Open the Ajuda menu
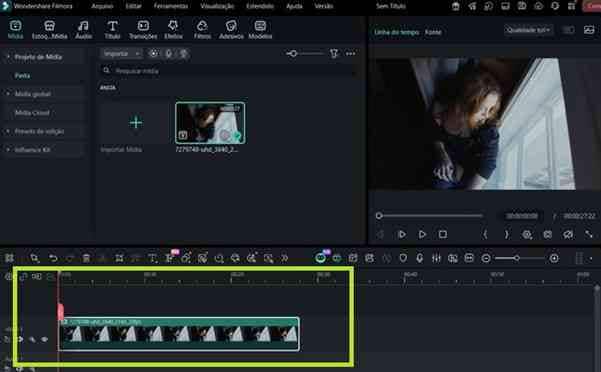The height and width of the screenshot is (372, 601). tap(294, 6)
